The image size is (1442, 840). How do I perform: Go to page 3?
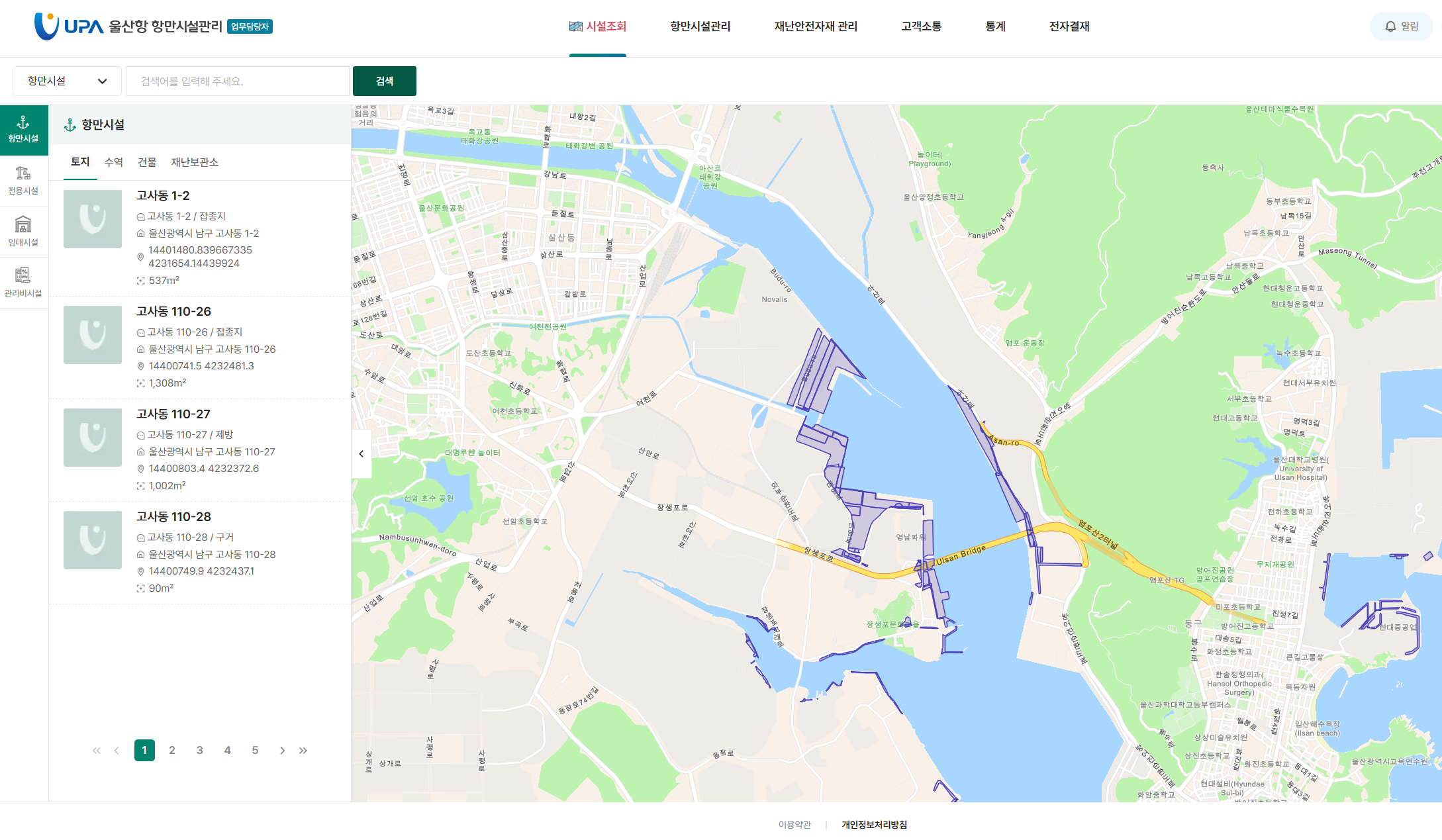click(200, 750)
